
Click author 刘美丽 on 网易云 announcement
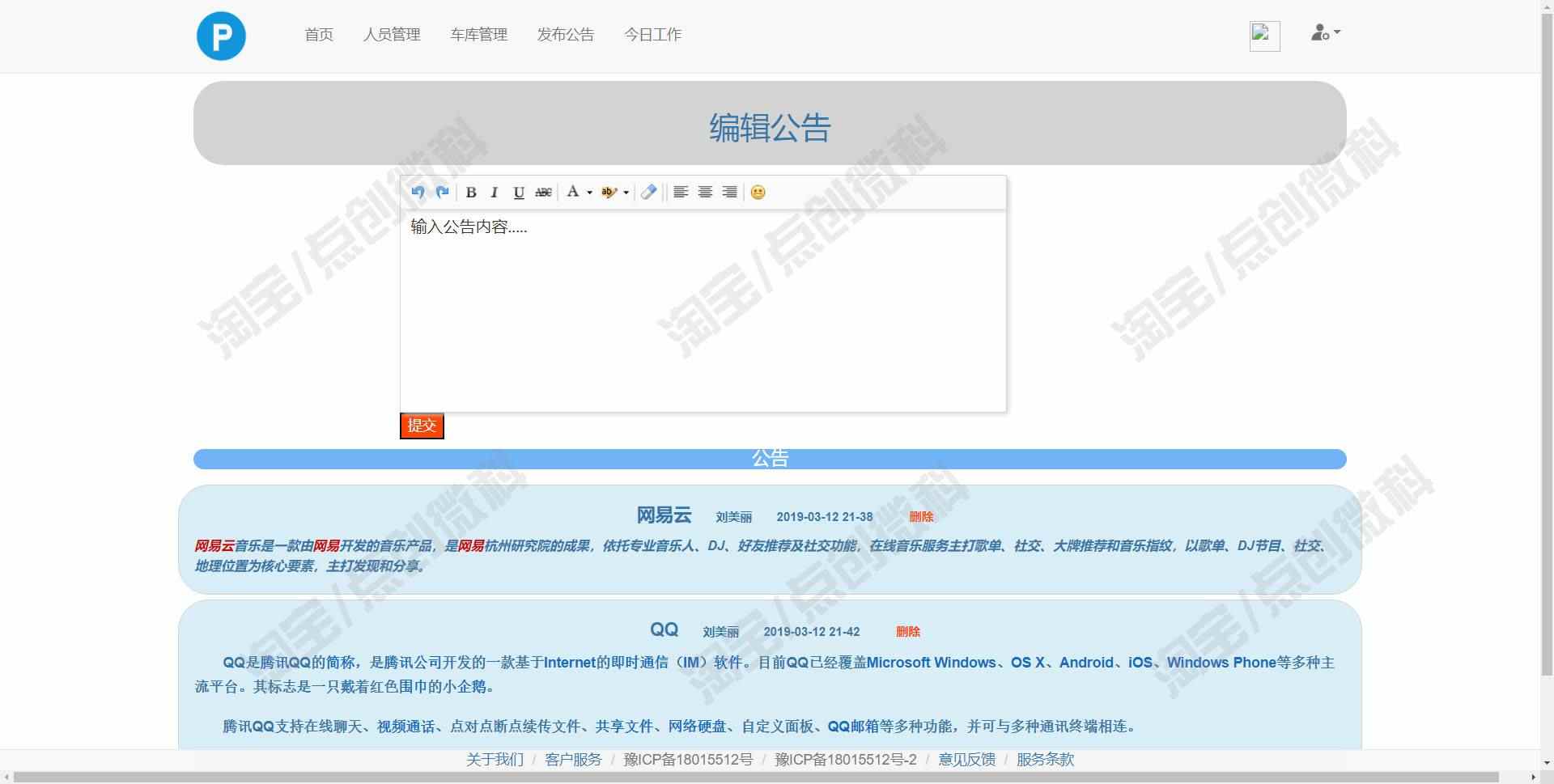tap(733, 517)
